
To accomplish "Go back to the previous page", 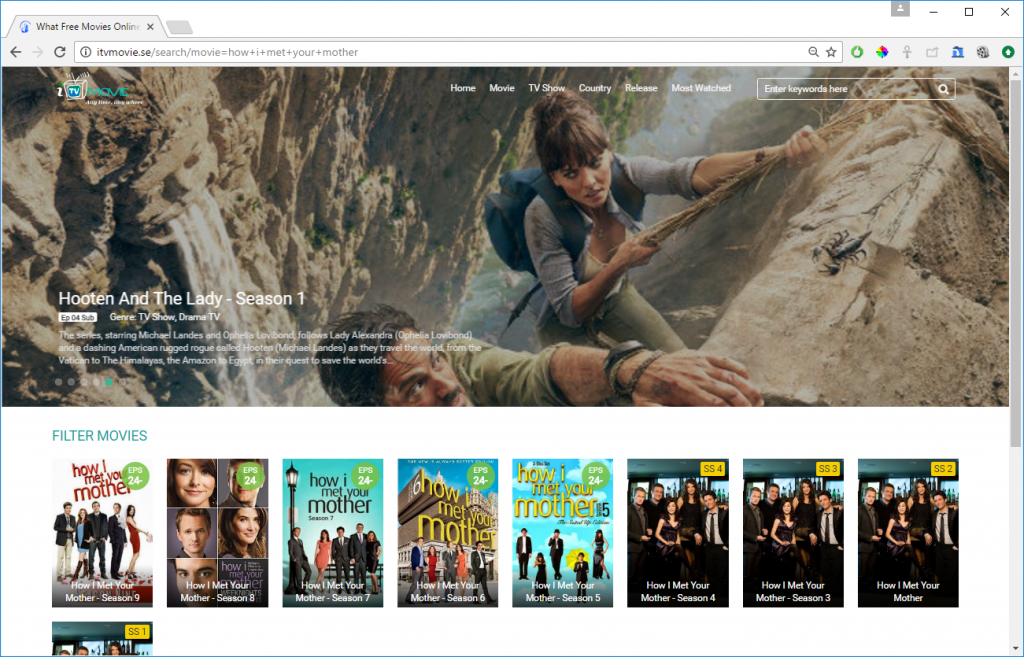I will click(16, 52).
